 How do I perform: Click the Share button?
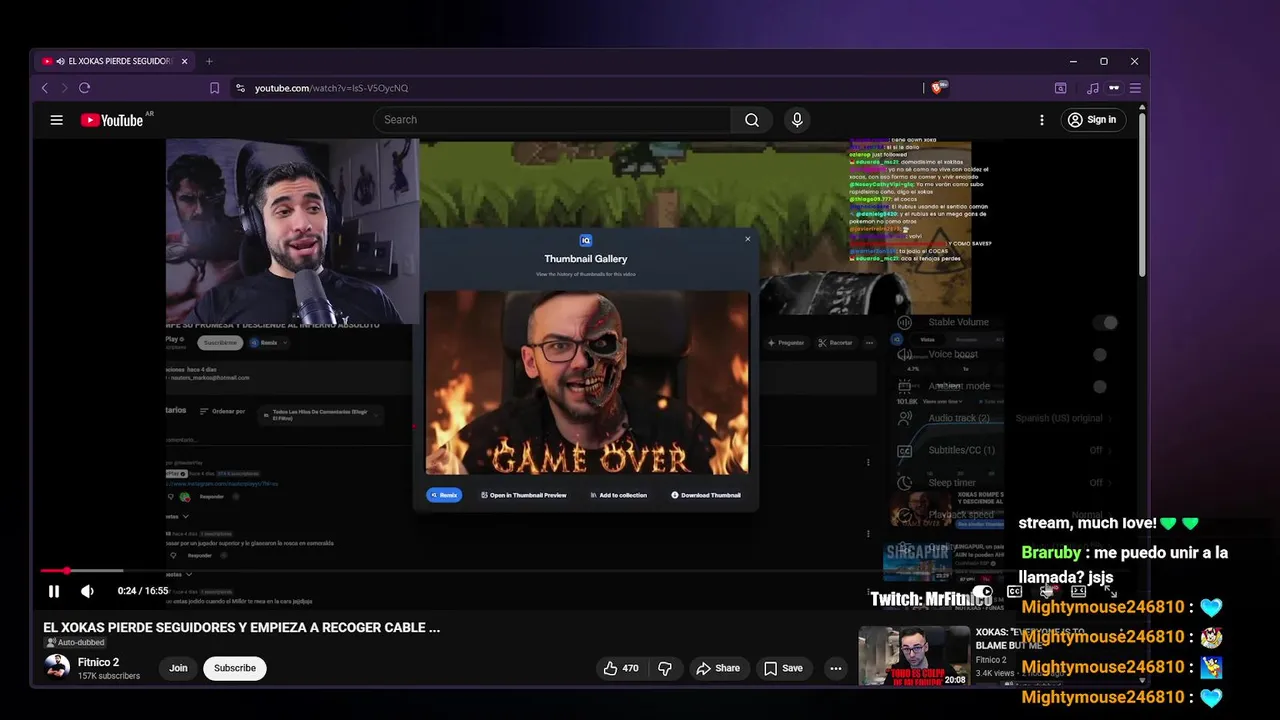point(718,668)
